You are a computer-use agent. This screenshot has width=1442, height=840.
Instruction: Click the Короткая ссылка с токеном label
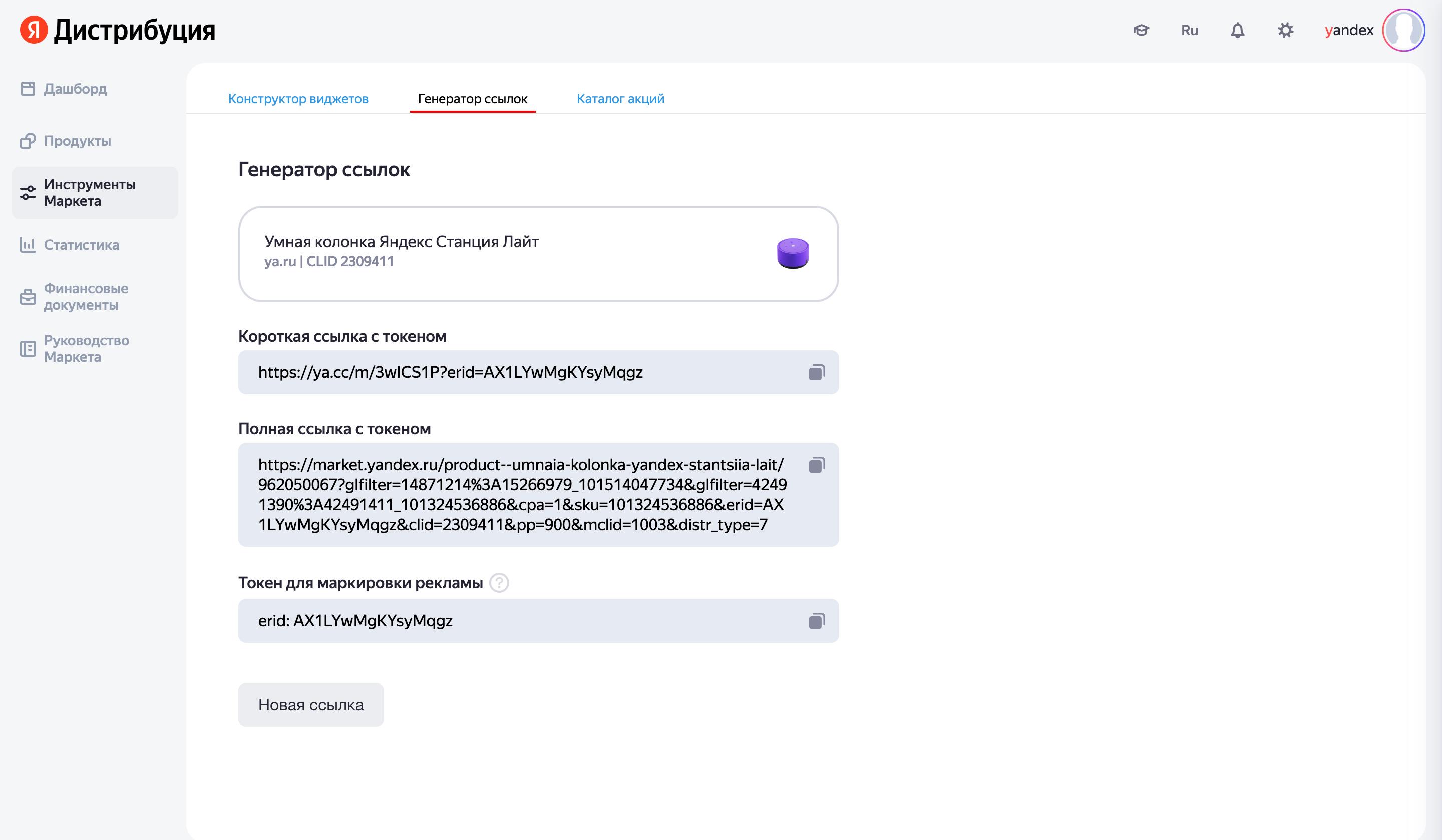[342, 336]
